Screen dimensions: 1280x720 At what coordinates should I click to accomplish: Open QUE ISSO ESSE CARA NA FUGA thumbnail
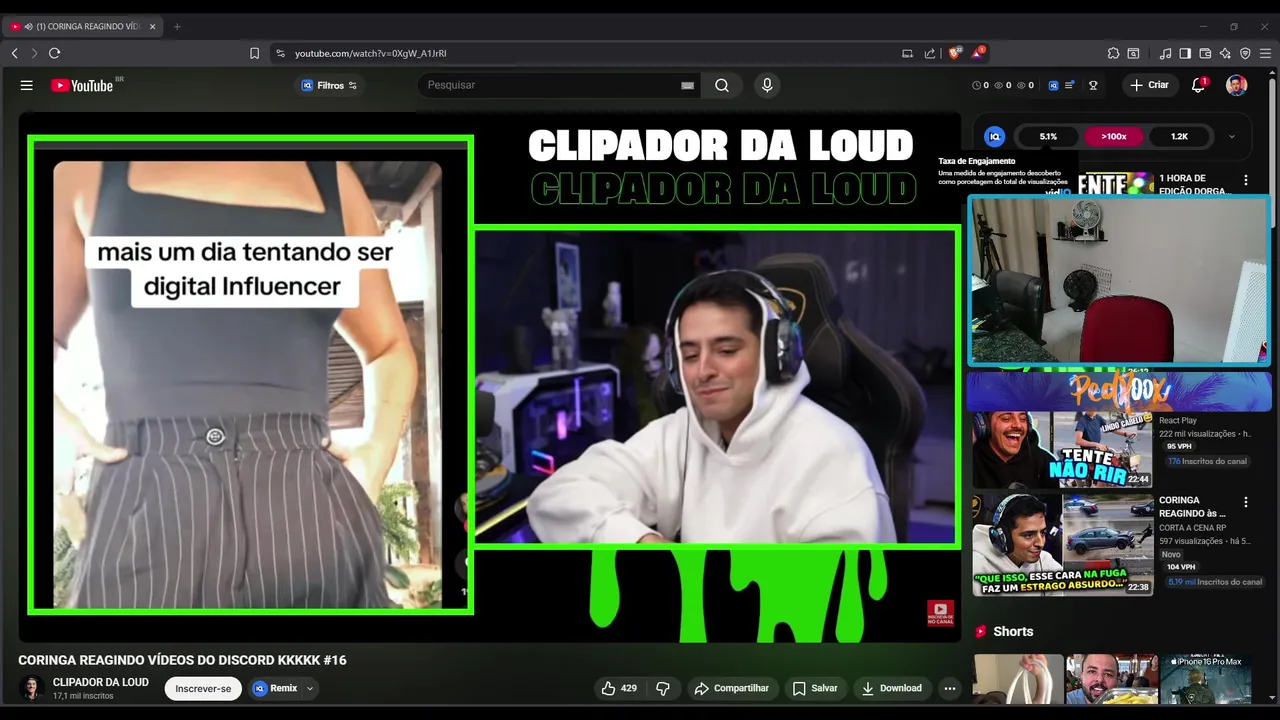1062,545
